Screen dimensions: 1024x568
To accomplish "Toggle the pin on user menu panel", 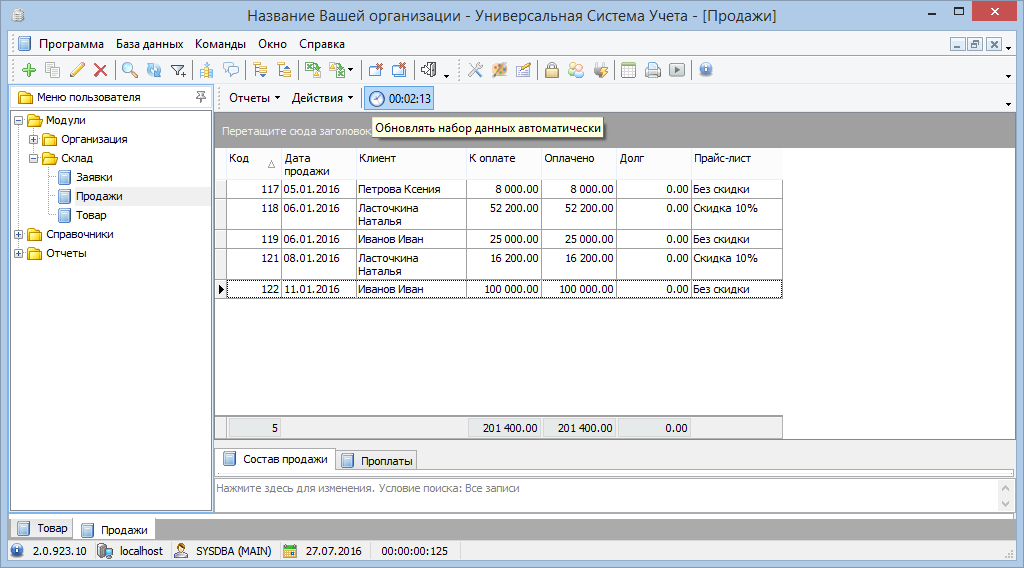I will [x=200, y=97].
